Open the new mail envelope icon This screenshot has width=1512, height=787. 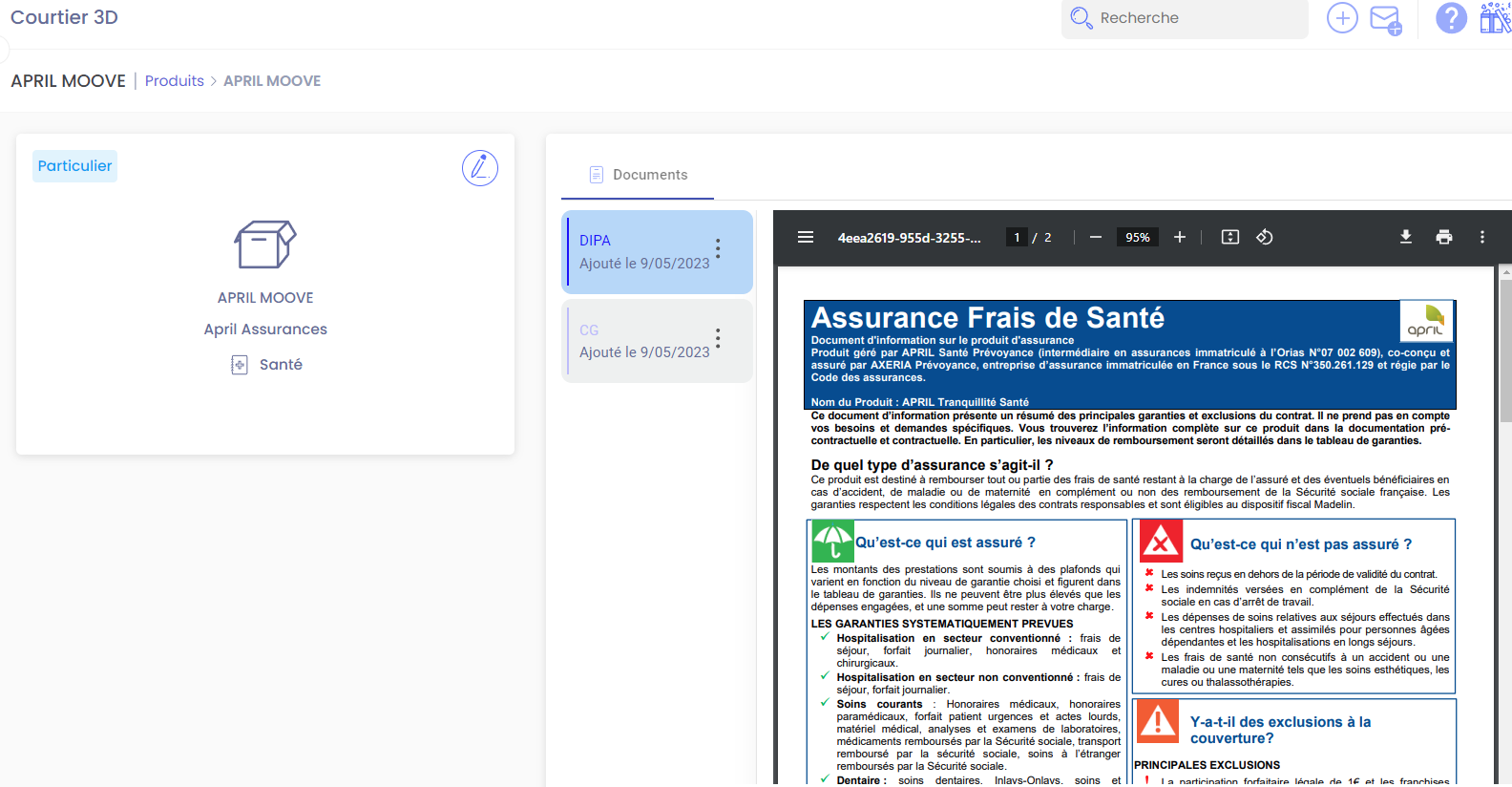coord(1386,19)
